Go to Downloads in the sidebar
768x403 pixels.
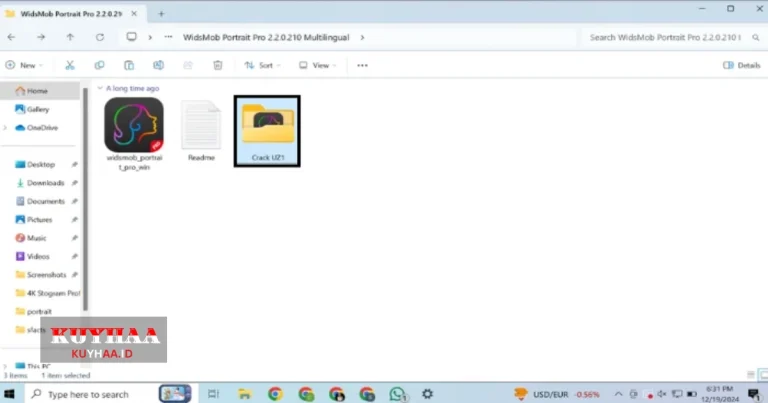pyautogui.click(x=45, y=183)
